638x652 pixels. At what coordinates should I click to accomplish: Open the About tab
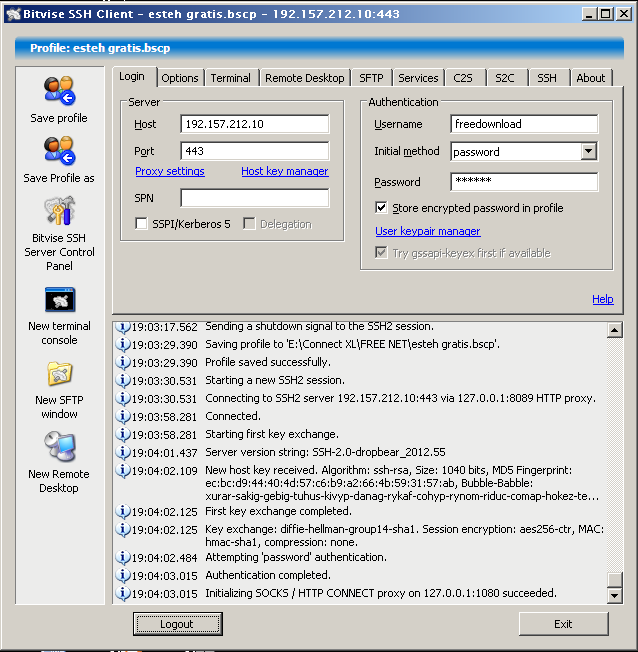coord(591,78)
